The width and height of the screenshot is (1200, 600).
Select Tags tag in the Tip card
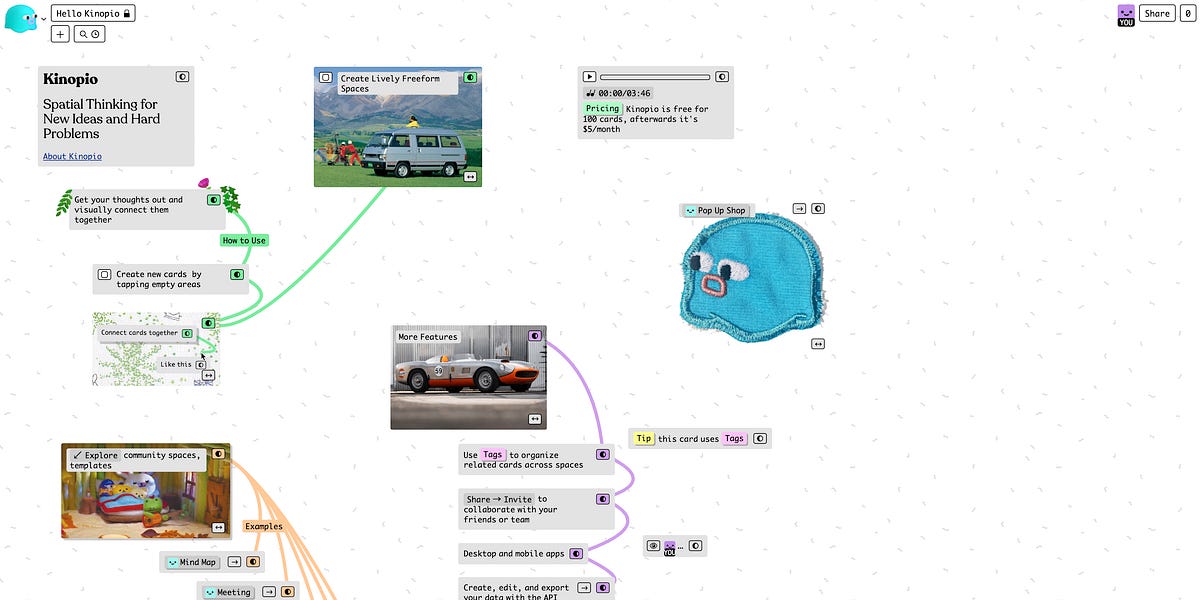coord(735,438)
